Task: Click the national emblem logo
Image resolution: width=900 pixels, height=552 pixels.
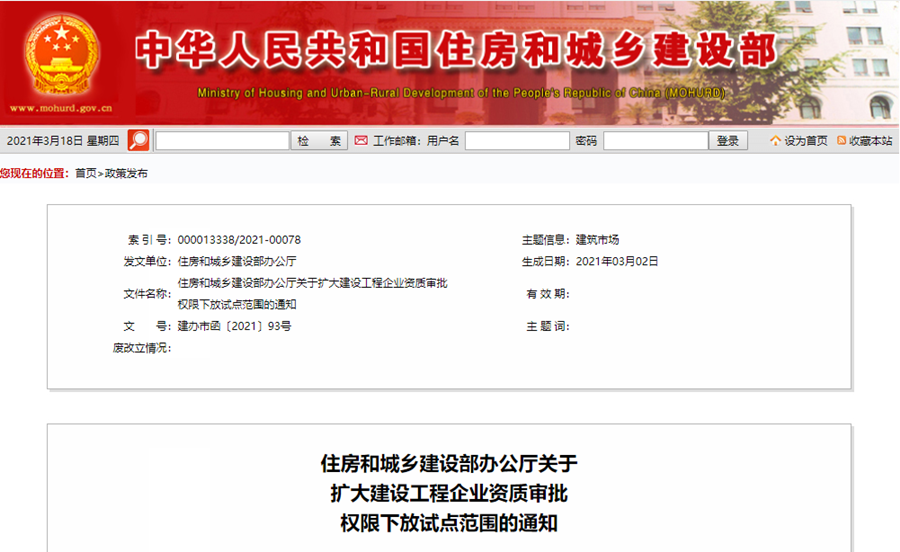Action: [61, 56]
